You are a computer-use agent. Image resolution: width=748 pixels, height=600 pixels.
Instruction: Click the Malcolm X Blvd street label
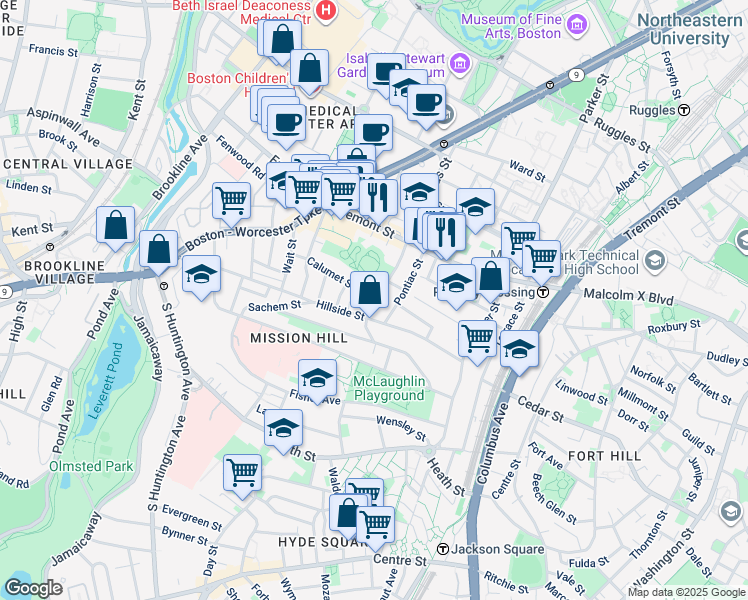click(628, 296)
